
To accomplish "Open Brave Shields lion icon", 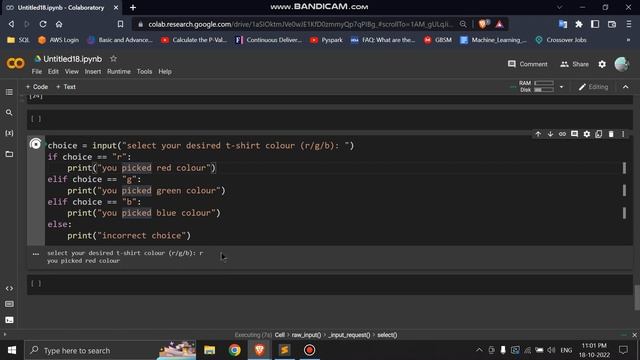I will tap(483, 24).
